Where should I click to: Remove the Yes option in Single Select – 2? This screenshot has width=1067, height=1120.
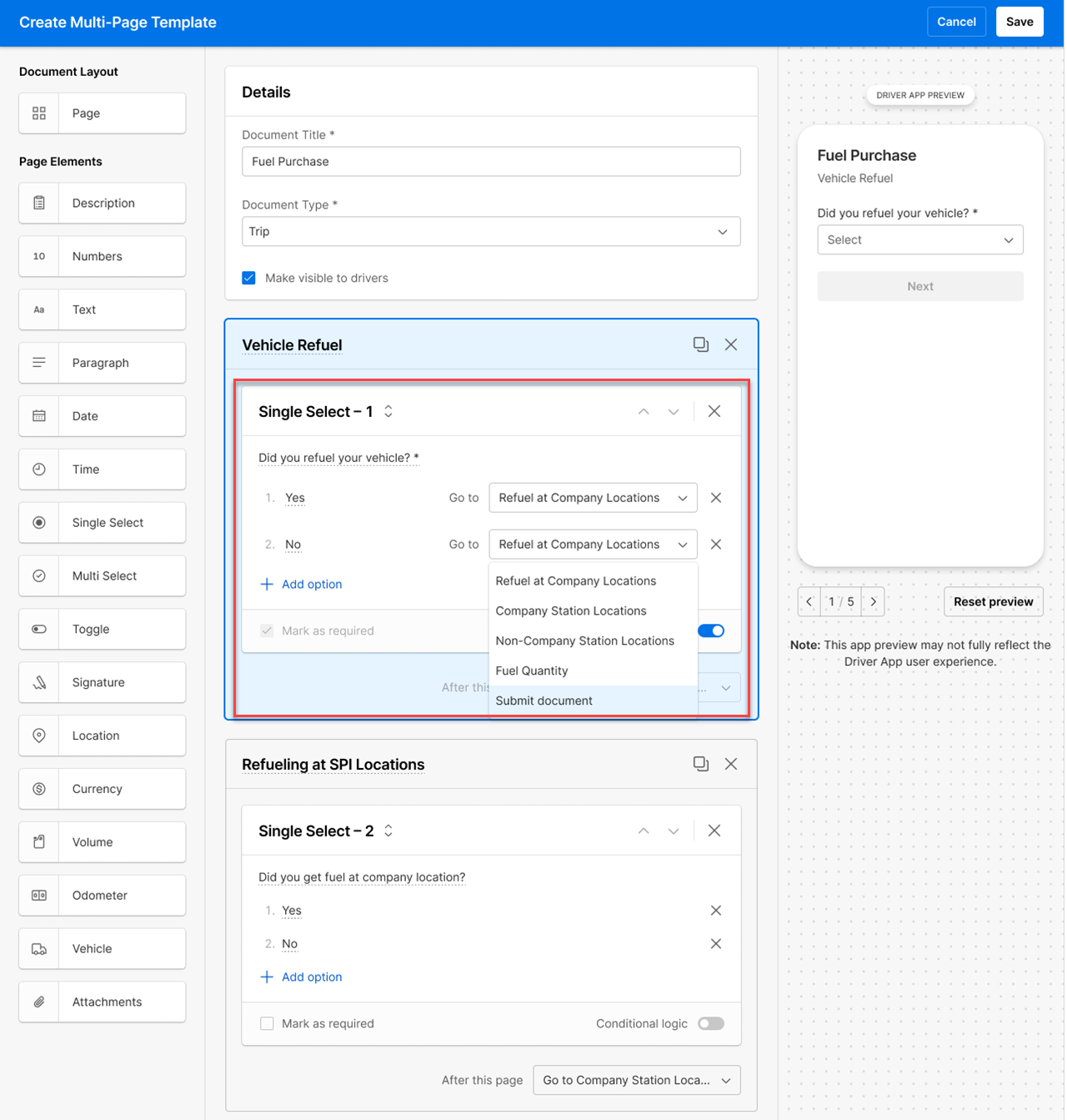(x=716, y=911)
